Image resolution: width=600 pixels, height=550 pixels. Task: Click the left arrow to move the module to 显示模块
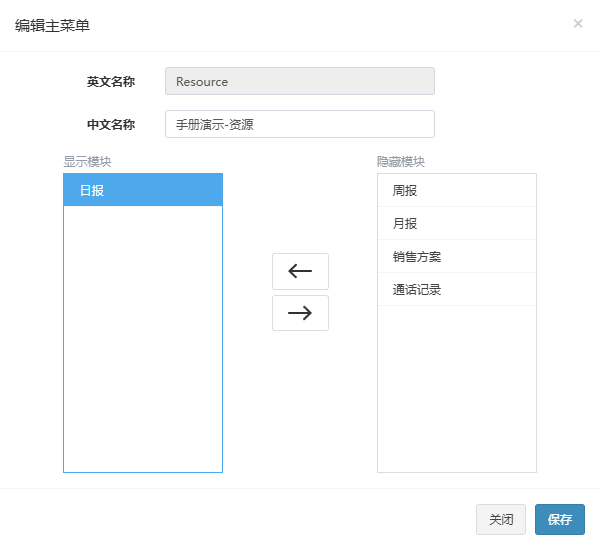300,271
